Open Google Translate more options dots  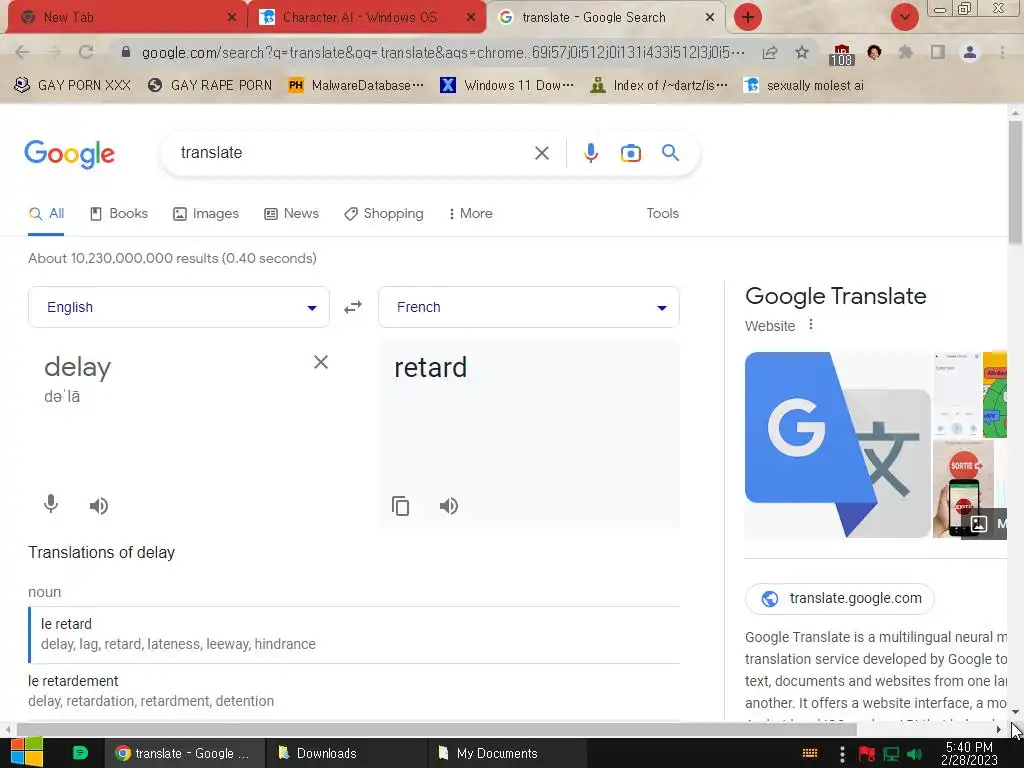click(810, 325)
